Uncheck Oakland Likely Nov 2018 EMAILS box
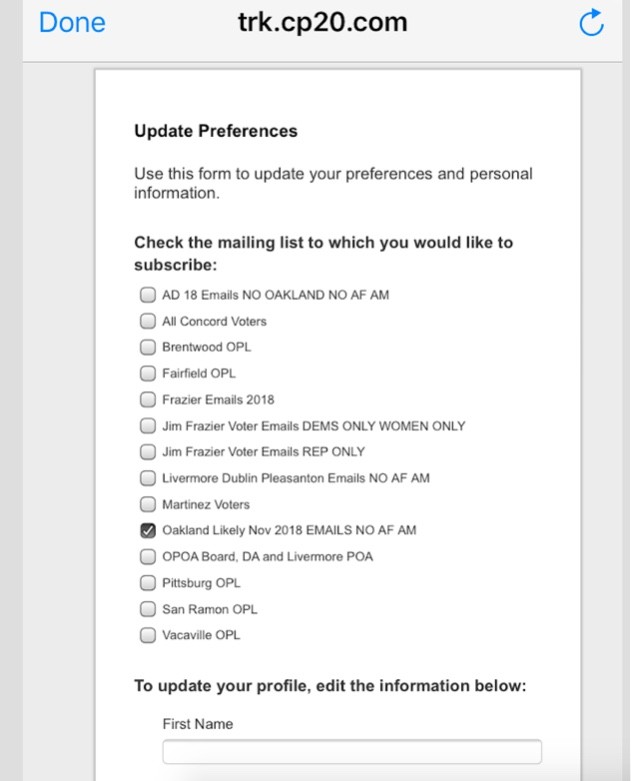 tap(147, 530)
